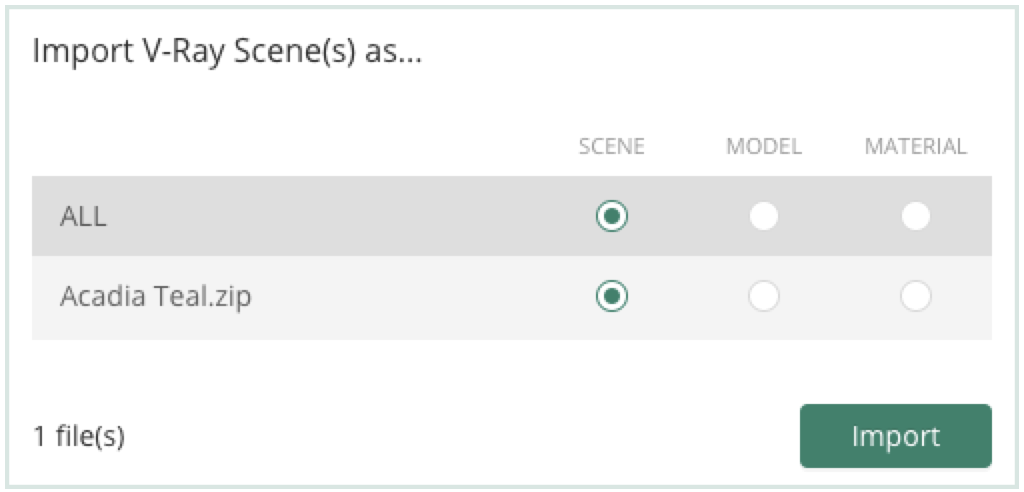Screen dimensions: 1024x492
Task: Click the 1 file(s) counter text
Action: click(78, 436)
